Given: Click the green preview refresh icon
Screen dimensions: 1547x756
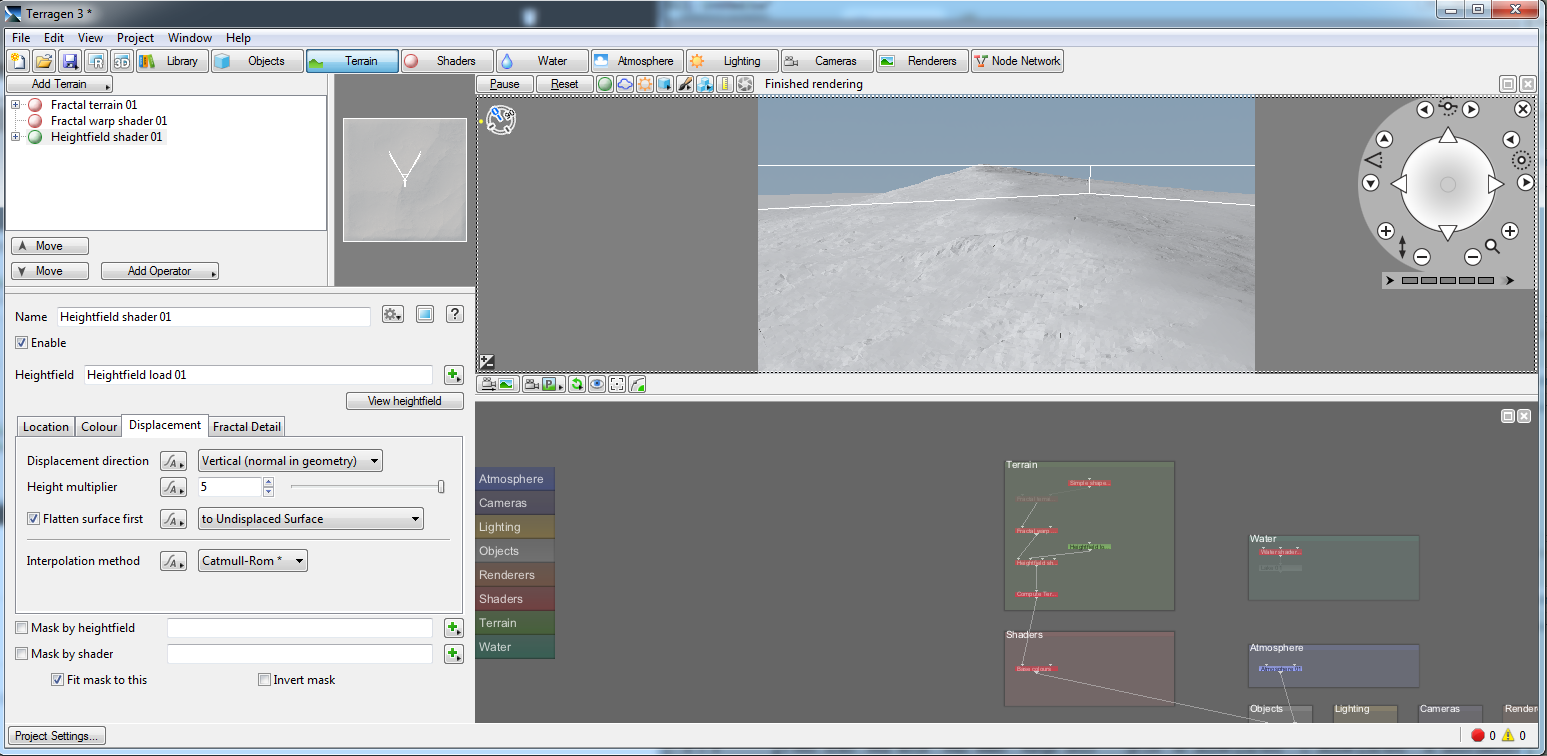Looking at the screenshot, I should 577,384.
